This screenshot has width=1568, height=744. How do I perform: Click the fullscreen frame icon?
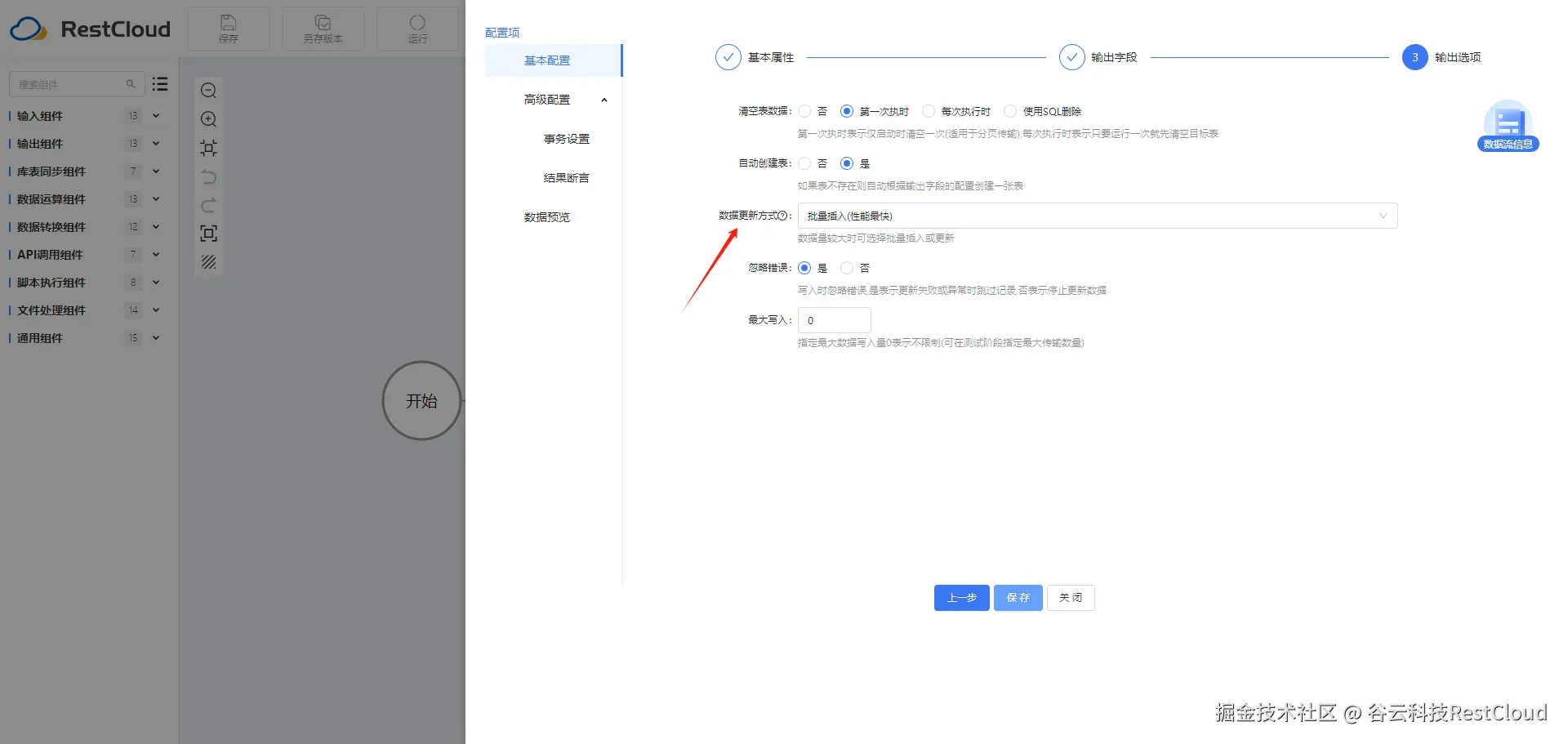209,234
